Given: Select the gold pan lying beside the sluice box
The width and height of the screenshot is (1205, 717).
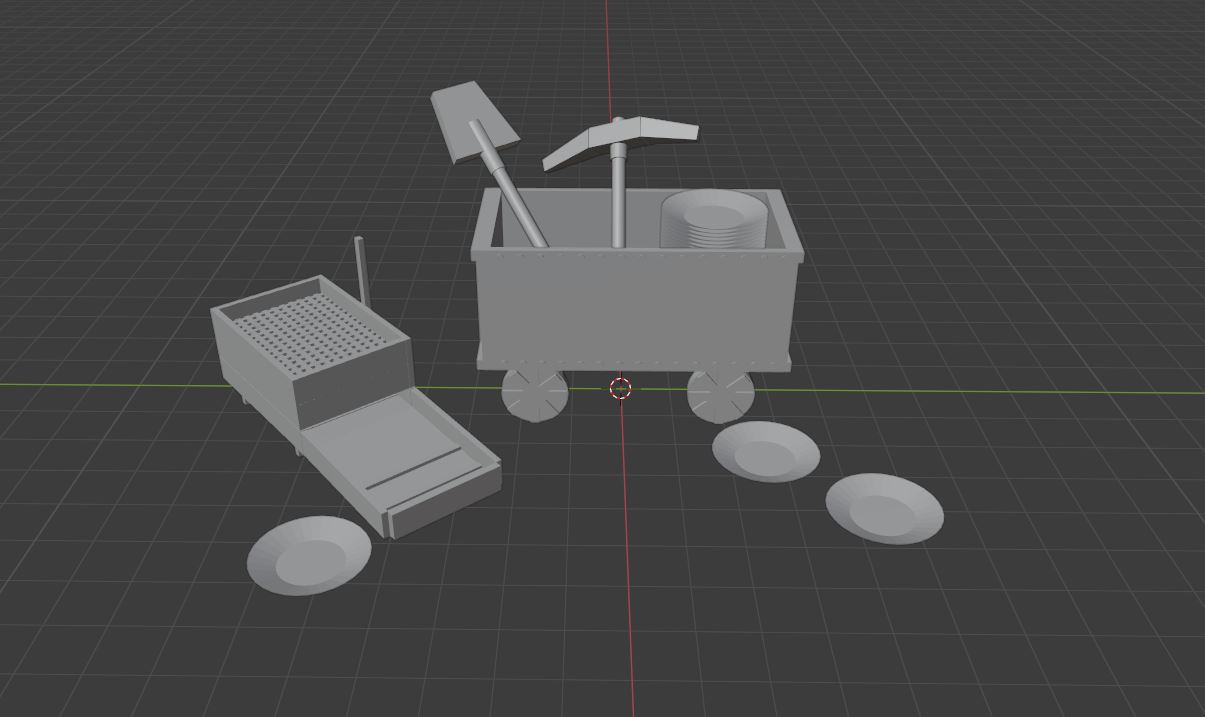Looking at the screenshot, I should [x=309, y=556].
